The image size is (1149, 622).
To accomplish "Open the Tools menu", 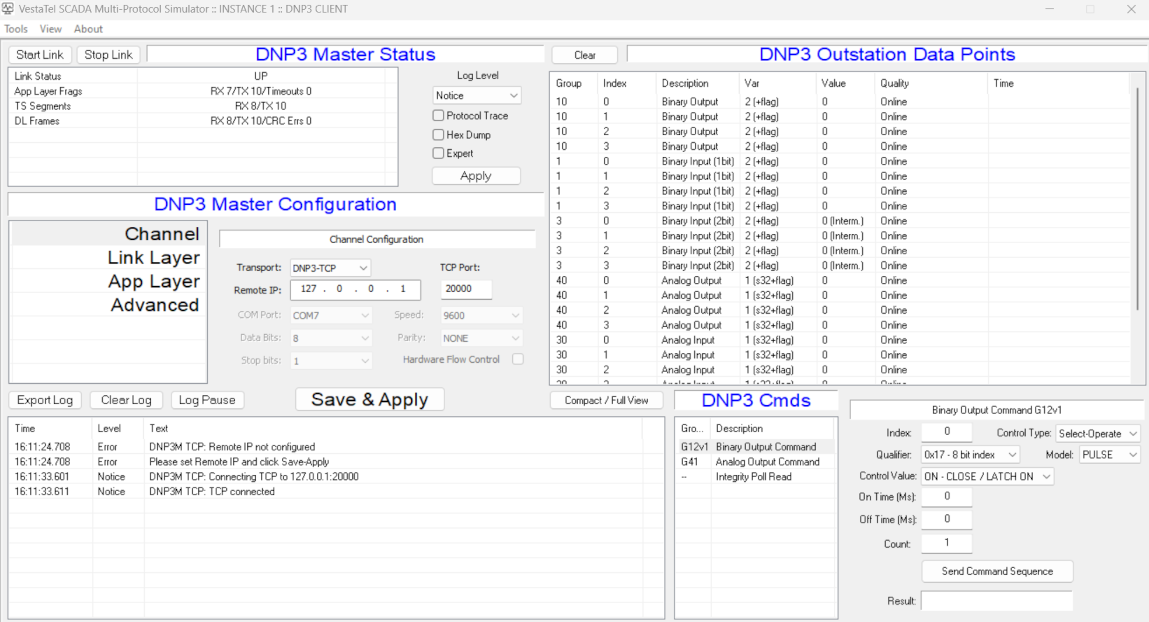I will [16, 29].
